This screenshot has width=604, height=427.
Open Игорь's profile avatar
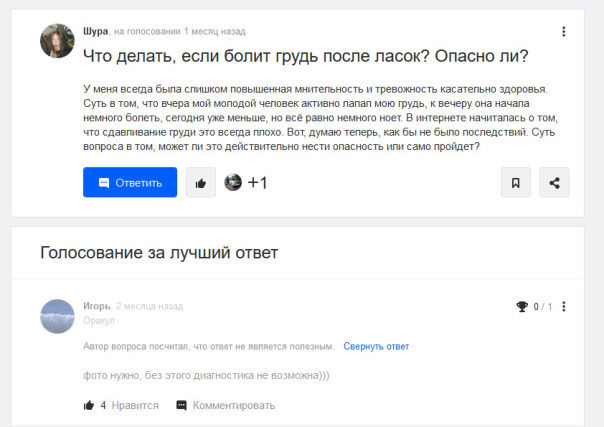tap(57, 316)
